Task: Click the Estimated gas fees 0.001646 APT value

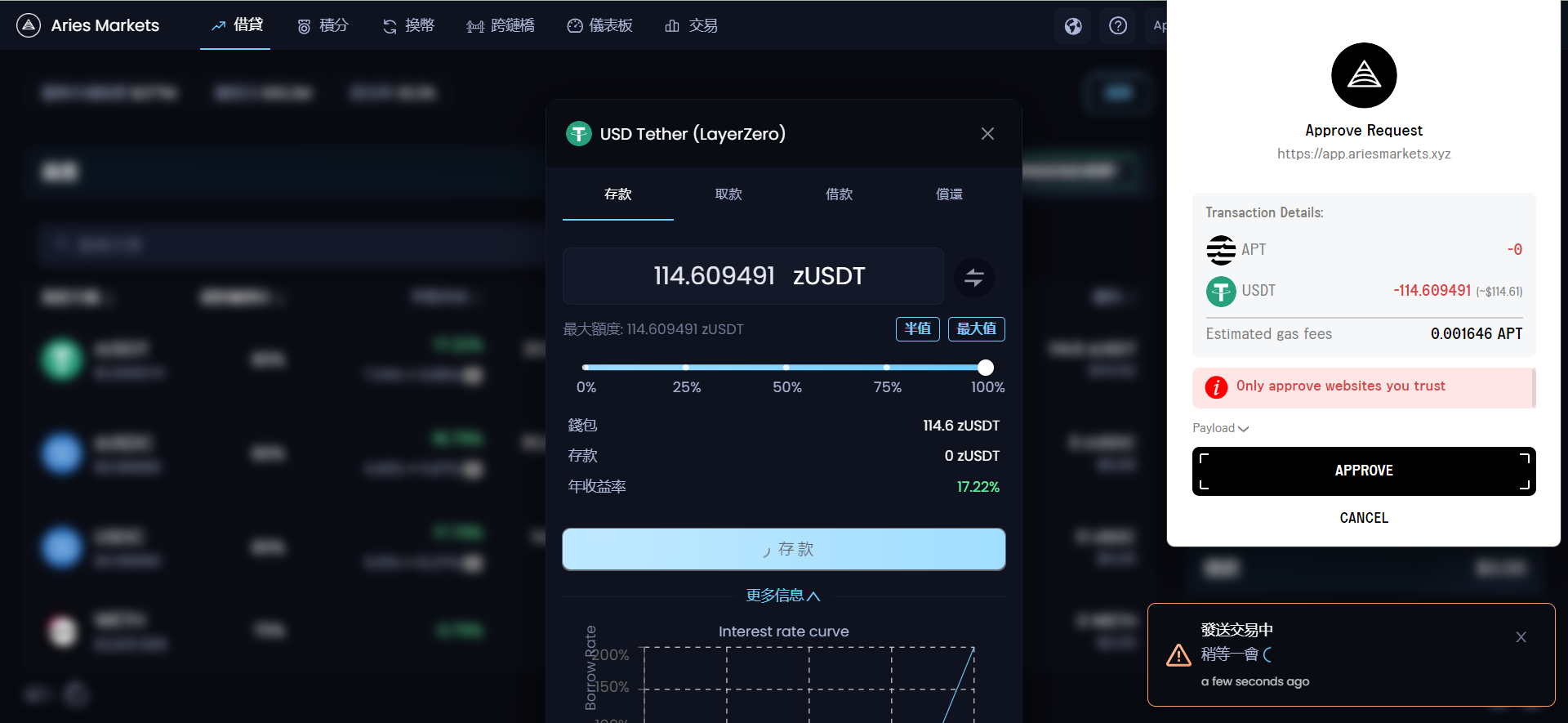Action: (1477, 333)
